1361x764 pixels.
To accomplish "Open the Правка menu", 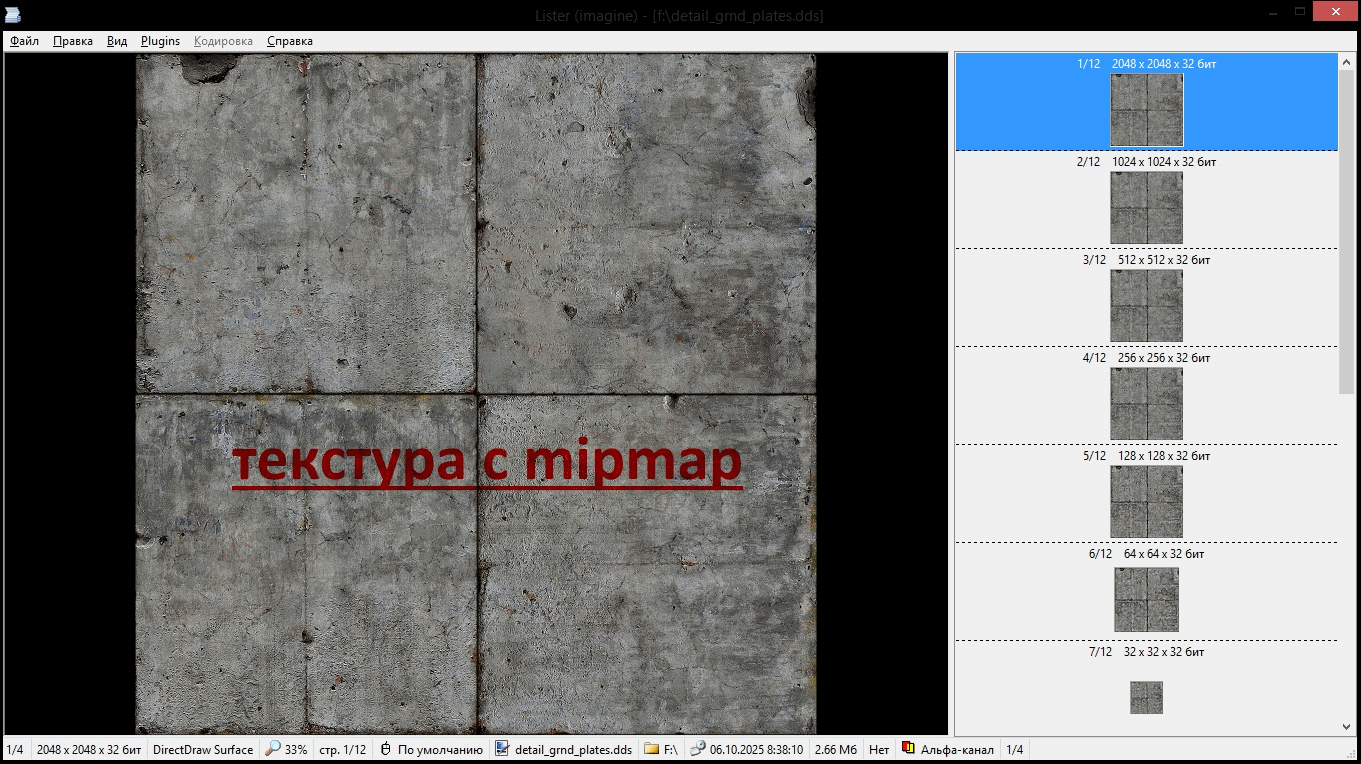I will 73,41.
